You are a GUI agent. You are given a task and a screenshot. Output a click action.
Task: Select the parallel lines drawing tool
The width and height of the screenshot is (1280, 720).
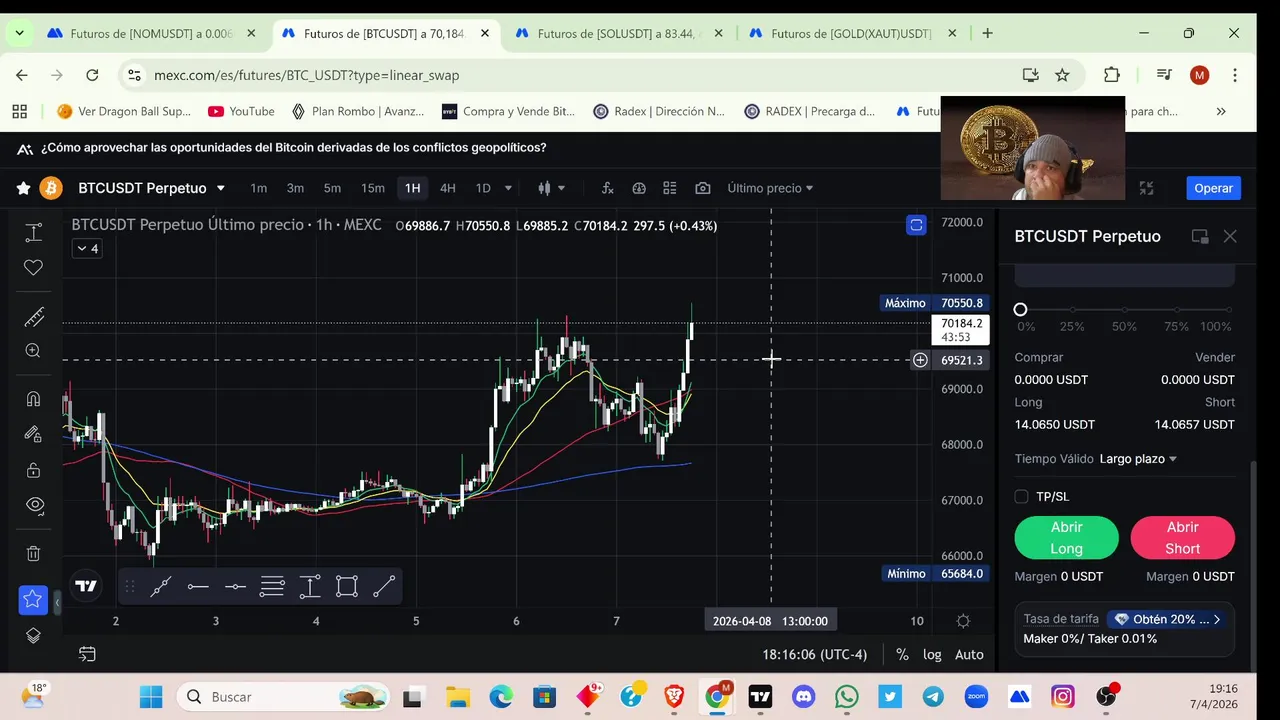[272, 587]
